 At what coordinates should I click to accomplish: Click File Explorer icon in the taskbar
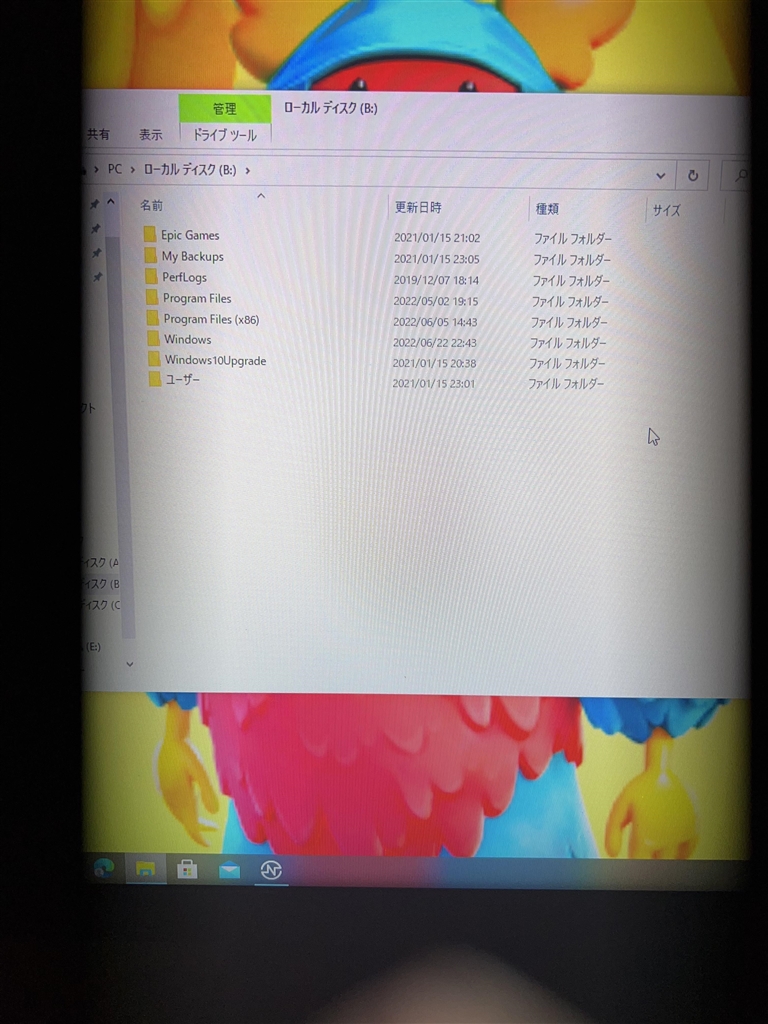coord(145,869)
